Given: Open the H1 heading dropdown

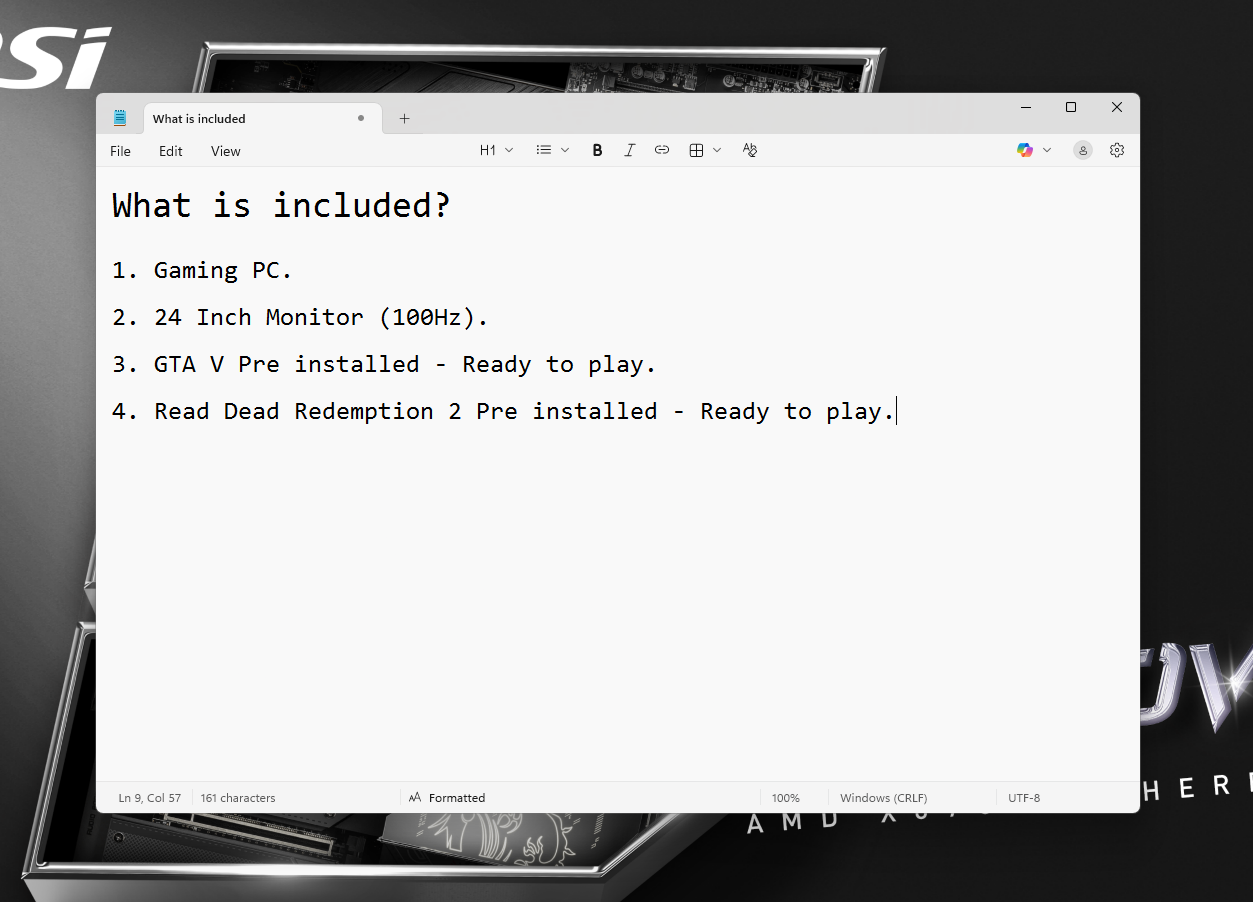Looking at the screenshot, I should coord(496,150).
